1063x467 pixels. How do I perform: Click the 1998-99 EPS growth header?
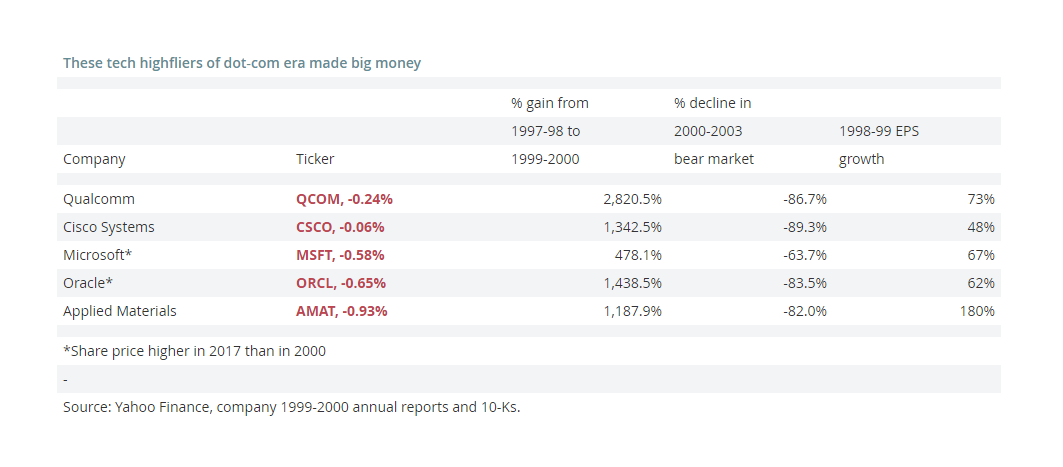879,145
